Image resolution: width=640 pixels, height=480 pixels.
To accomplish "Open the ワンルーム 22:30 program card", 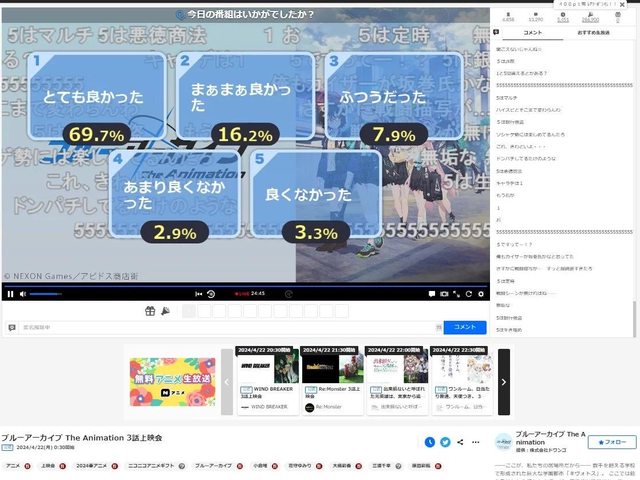I will [462, 381].
